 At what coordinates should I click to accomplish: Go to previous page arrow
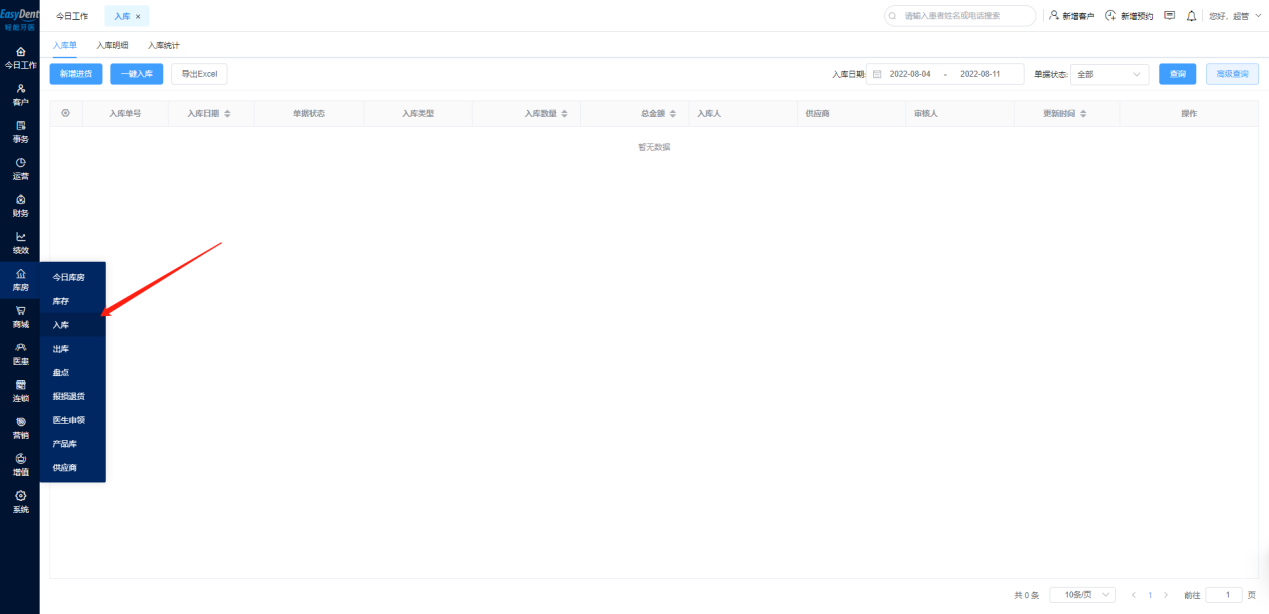[x=1133, y=595]
